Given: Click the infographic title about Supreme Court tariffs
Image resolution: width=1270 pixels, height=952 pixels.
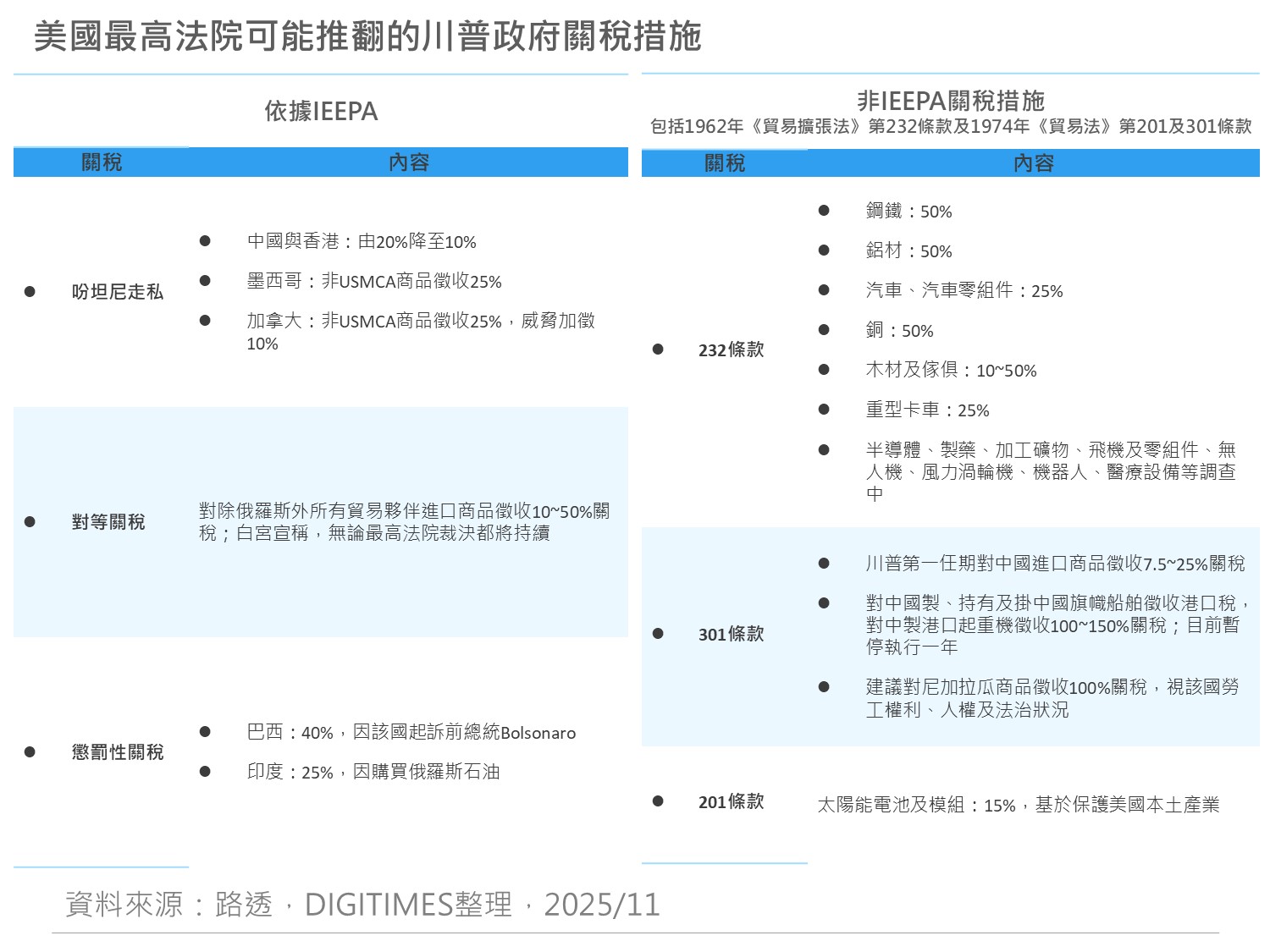Looking at the screenshot, I should pos(367,37).
